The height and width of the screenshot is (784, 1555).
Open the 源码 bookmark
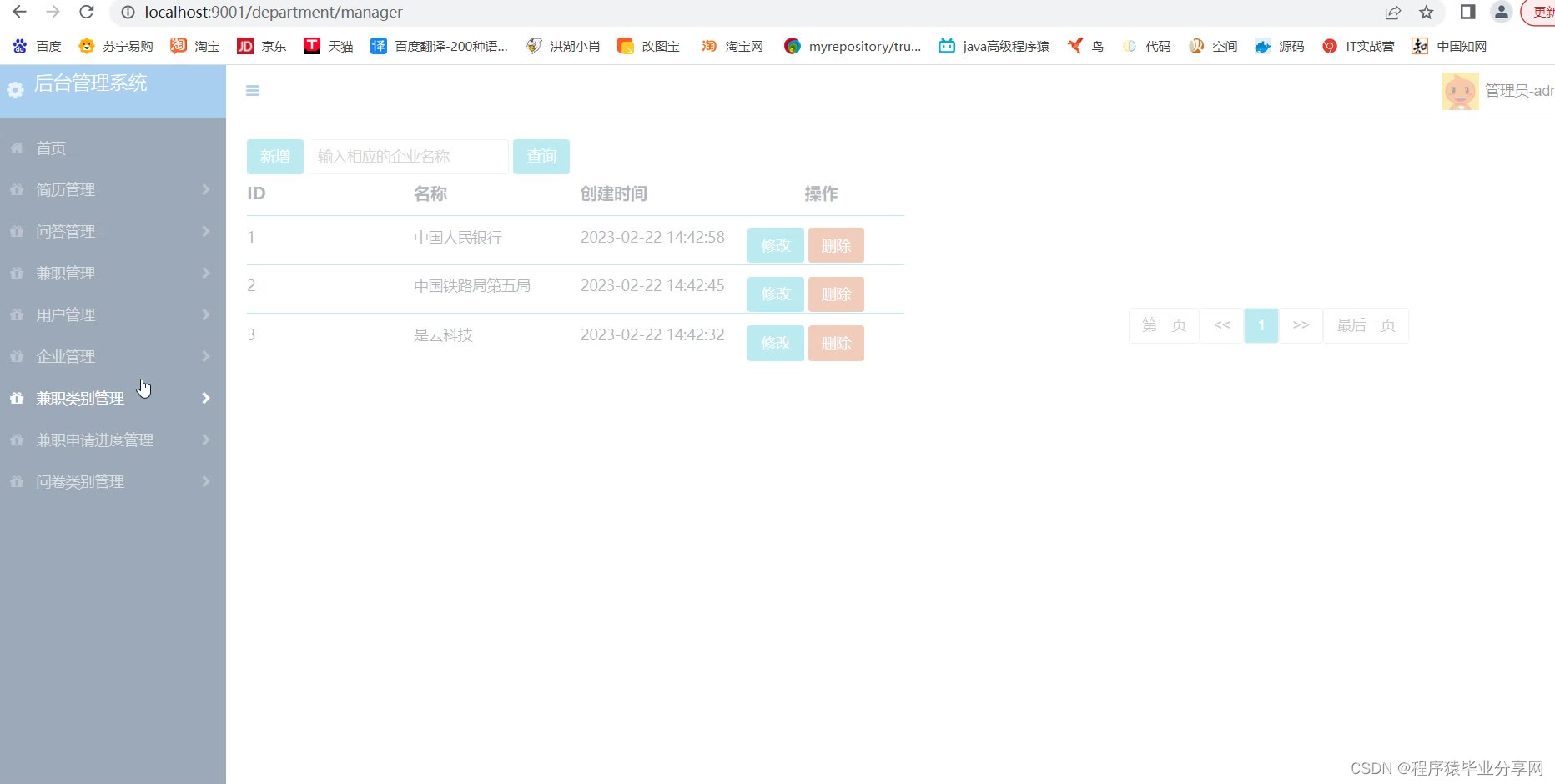[1279, 46]
